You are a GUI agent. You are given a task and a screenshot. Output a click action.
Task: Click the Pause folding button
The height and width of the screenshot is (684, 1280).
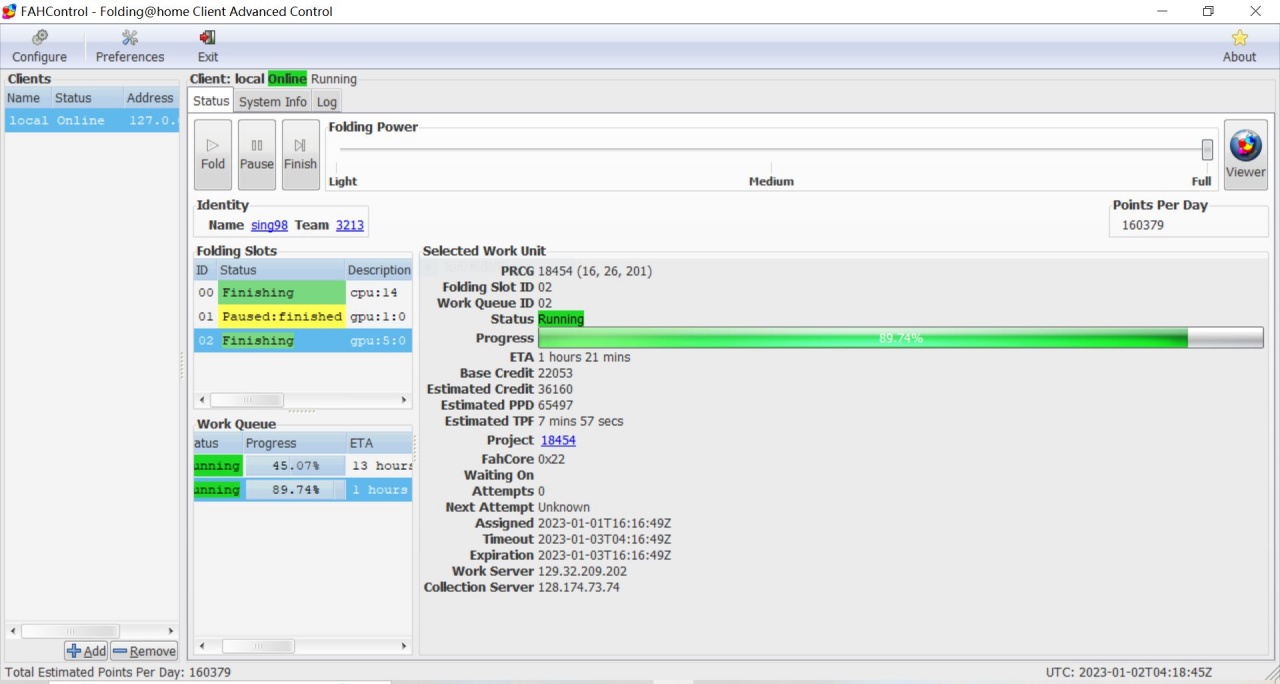pos(257,155)
